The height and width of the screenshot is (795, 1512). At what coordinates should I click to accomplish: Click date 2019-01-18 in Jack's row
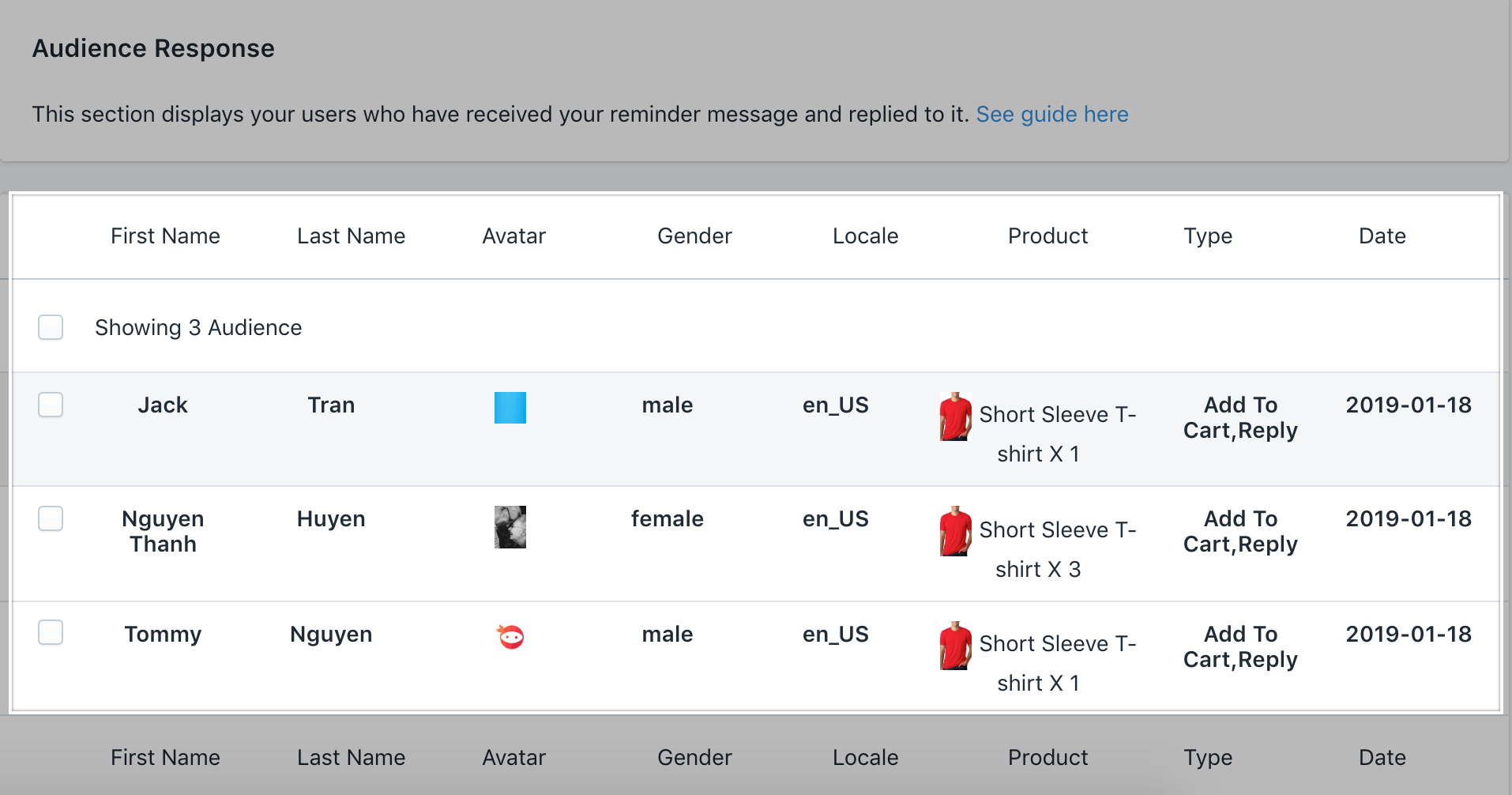point(1409,405)
